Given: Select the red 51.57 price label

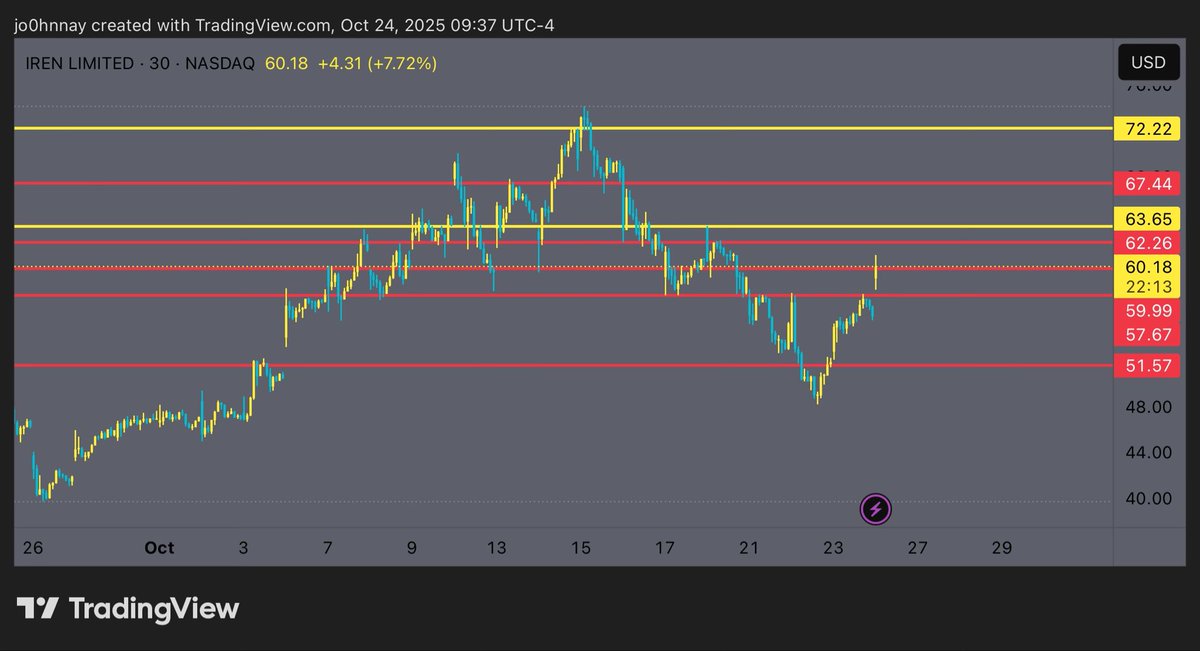Looking at the screenshot, I should (x=1147, y=366).
